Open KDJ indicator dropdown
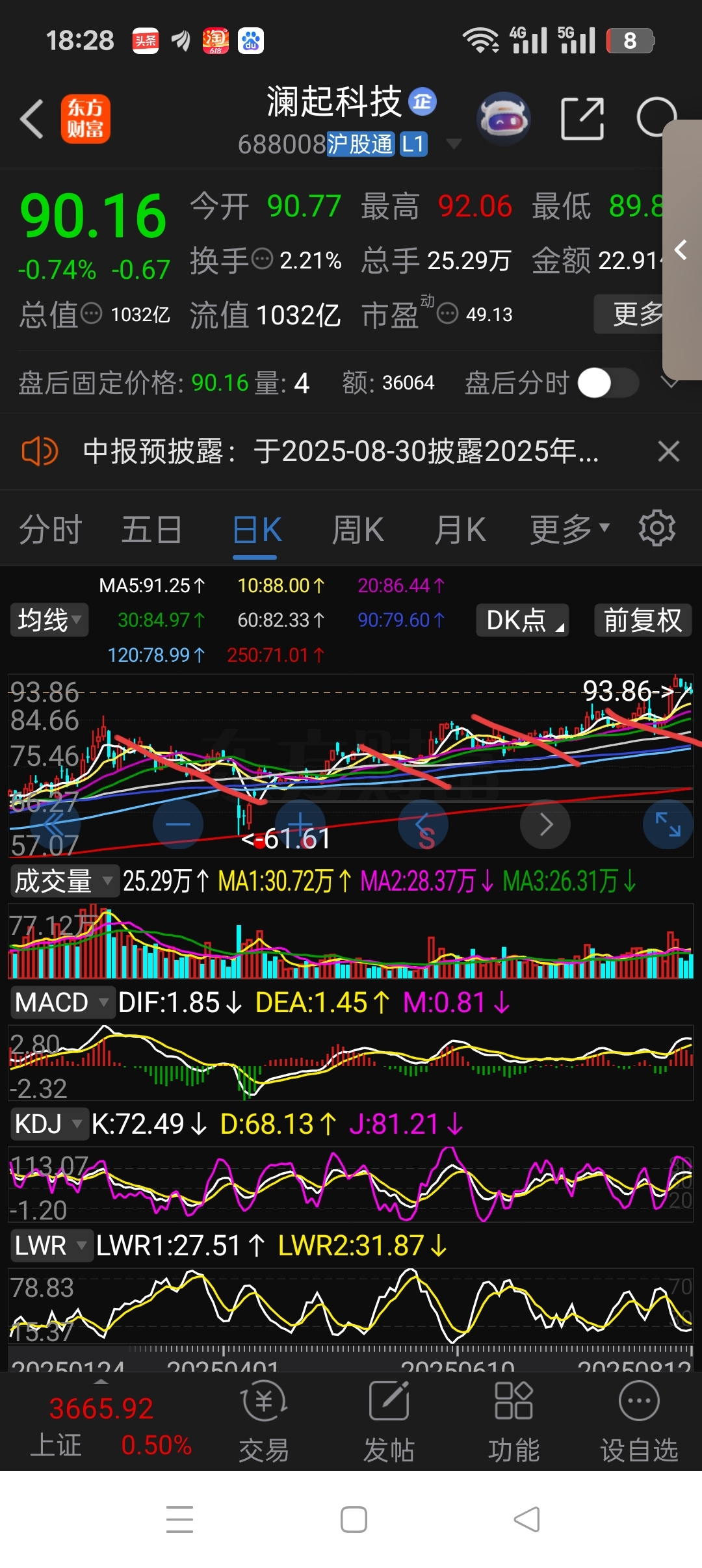 click(49, 1124)
